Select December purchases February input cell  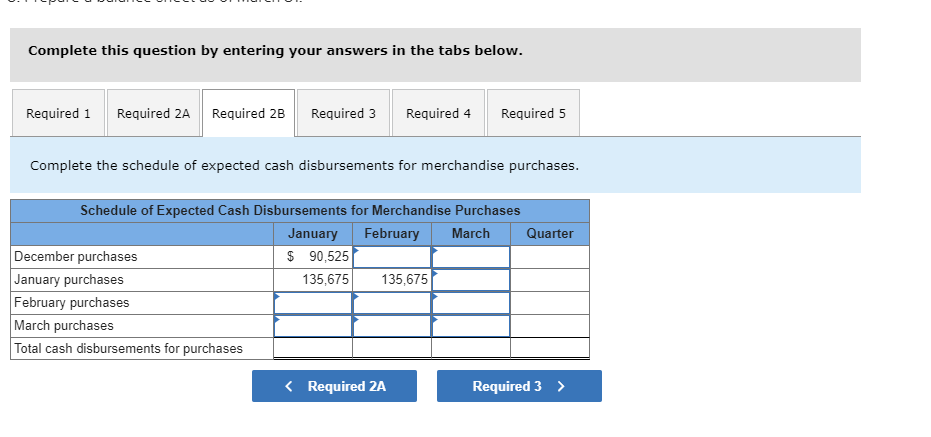tap(392, 257)
